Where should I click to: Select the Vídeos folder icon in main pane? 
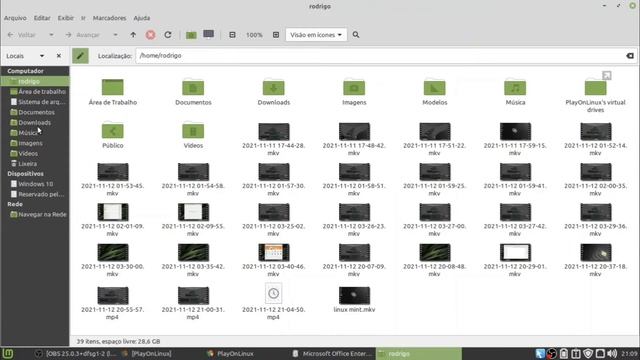193,130
